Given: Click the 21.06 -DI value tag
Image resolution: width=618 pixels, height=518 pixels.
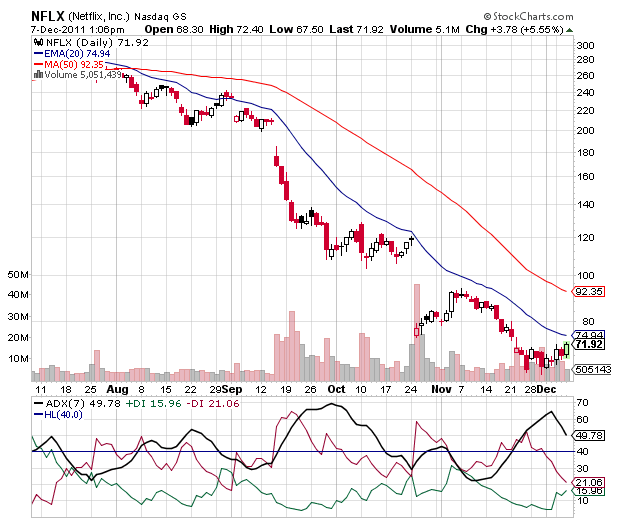Looking at the screenshot, I should point(588,483).
